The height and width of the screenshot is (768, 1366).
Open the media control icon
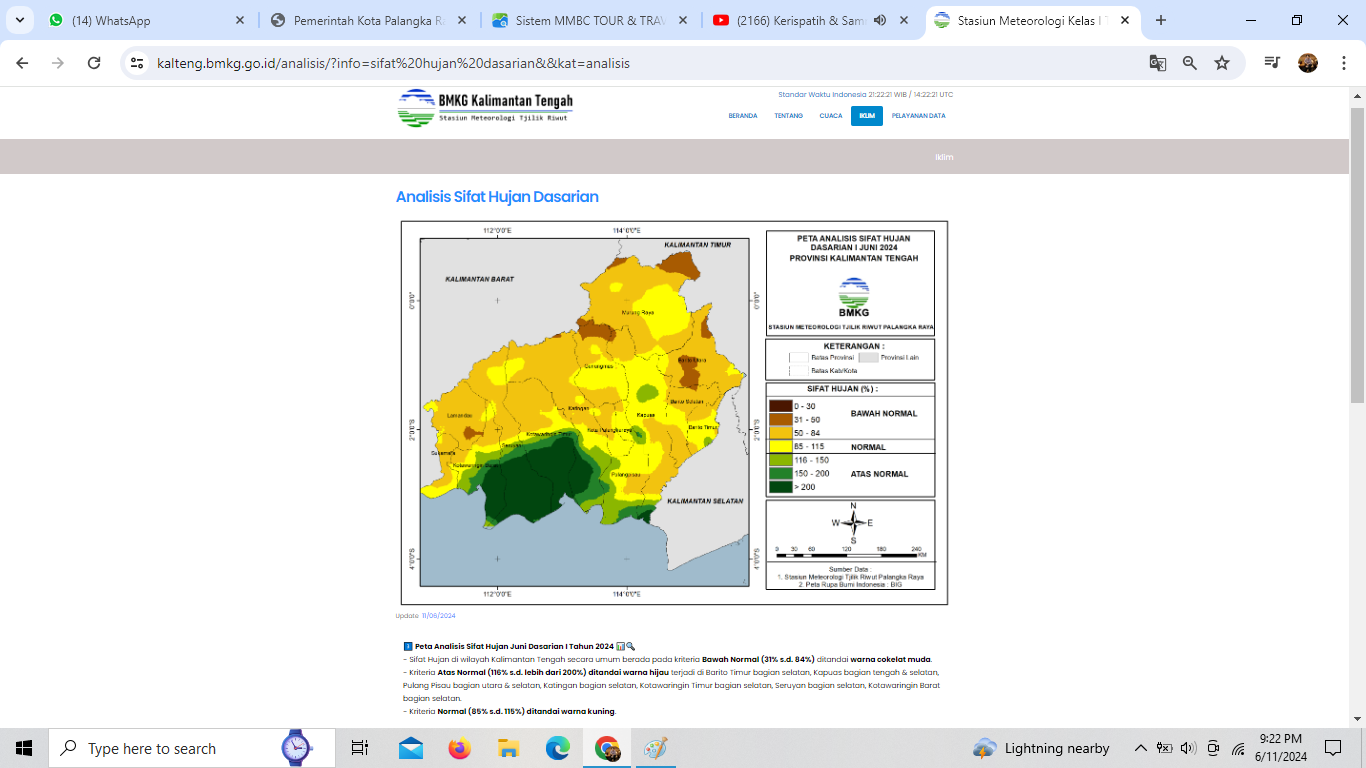(1272, 63)
